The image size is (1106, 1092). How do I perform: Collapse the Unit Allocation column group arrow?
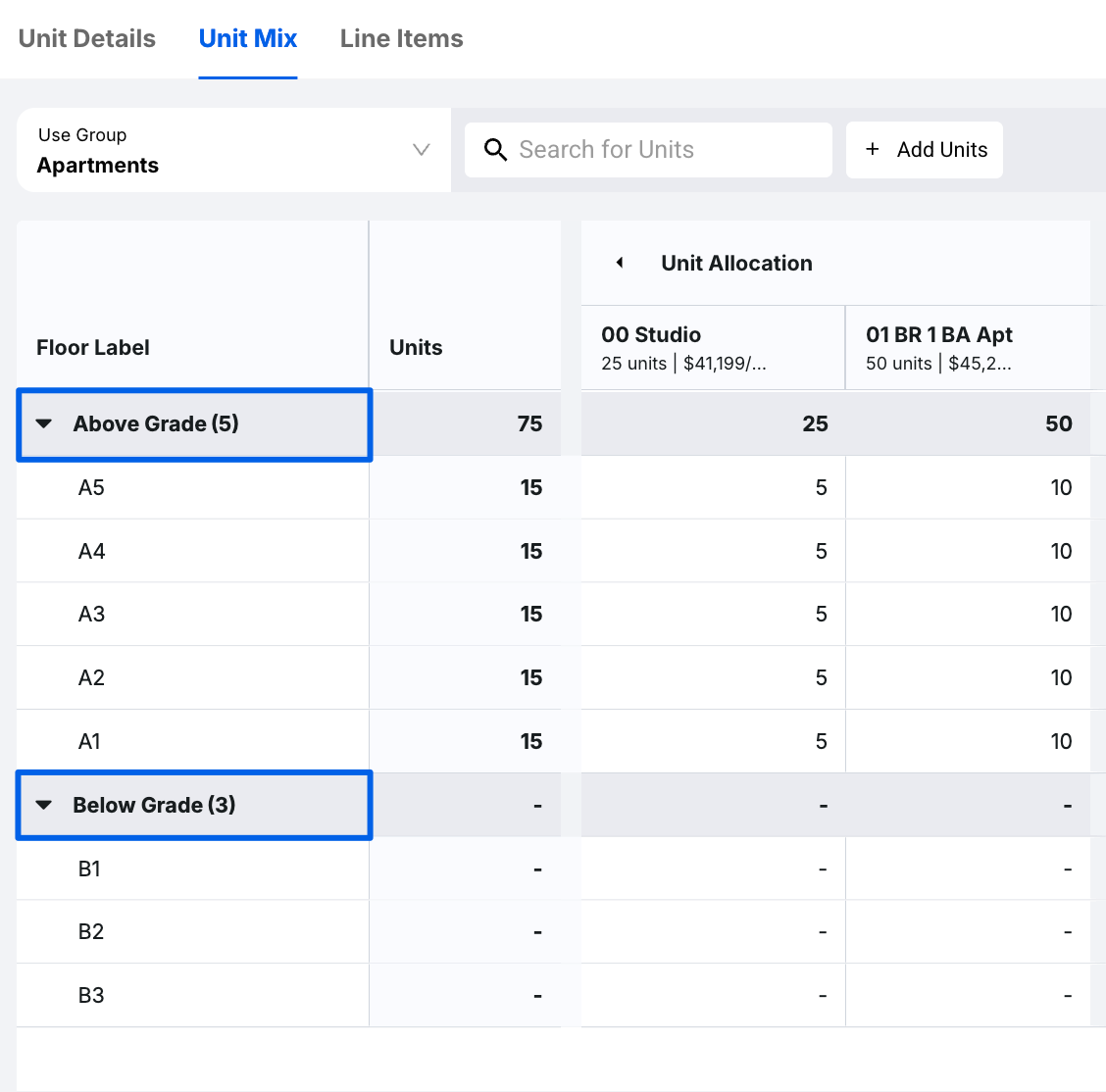pos(620,263)
